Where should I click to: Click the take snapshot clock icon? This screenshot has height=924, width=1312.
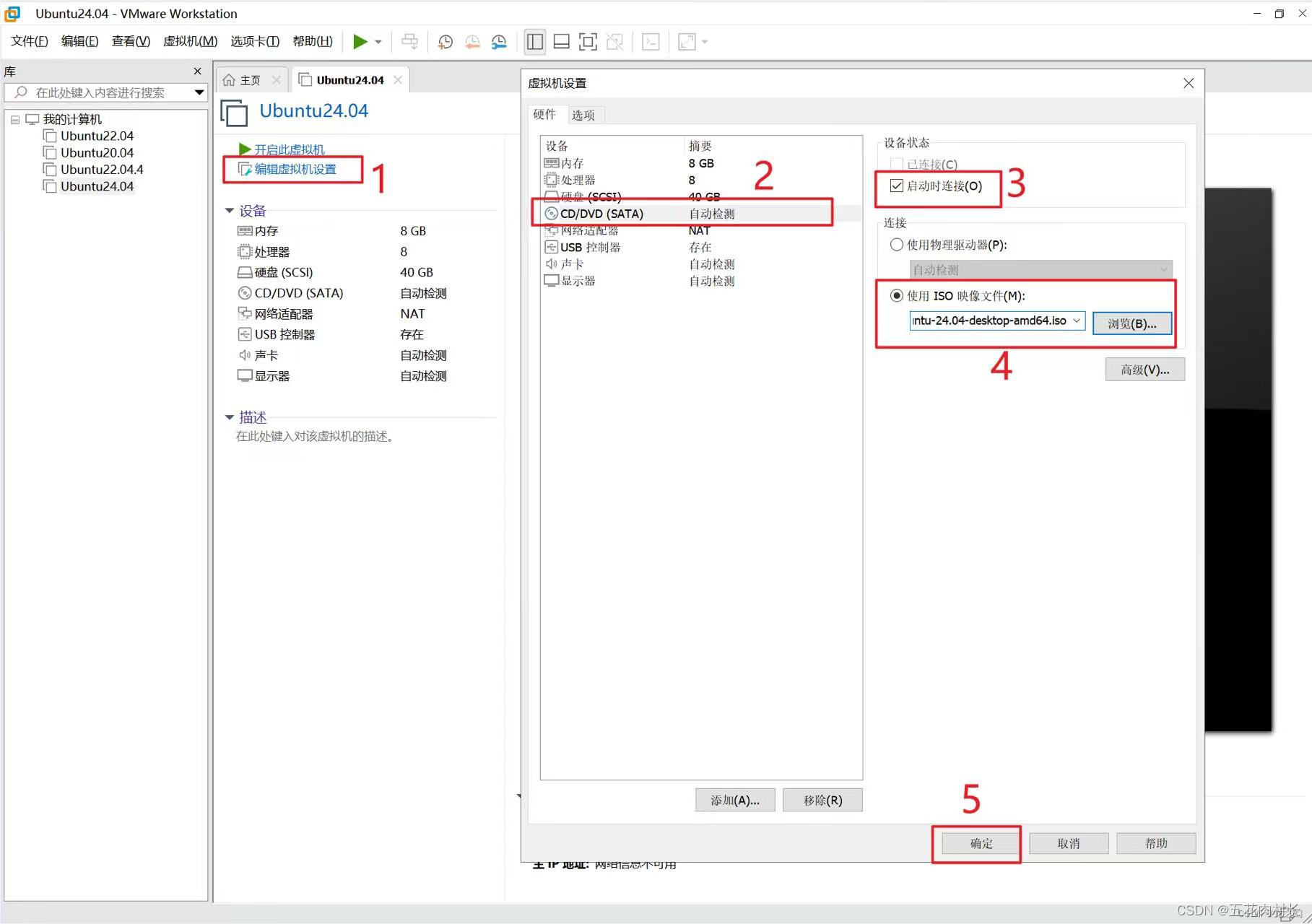(445, 42)
